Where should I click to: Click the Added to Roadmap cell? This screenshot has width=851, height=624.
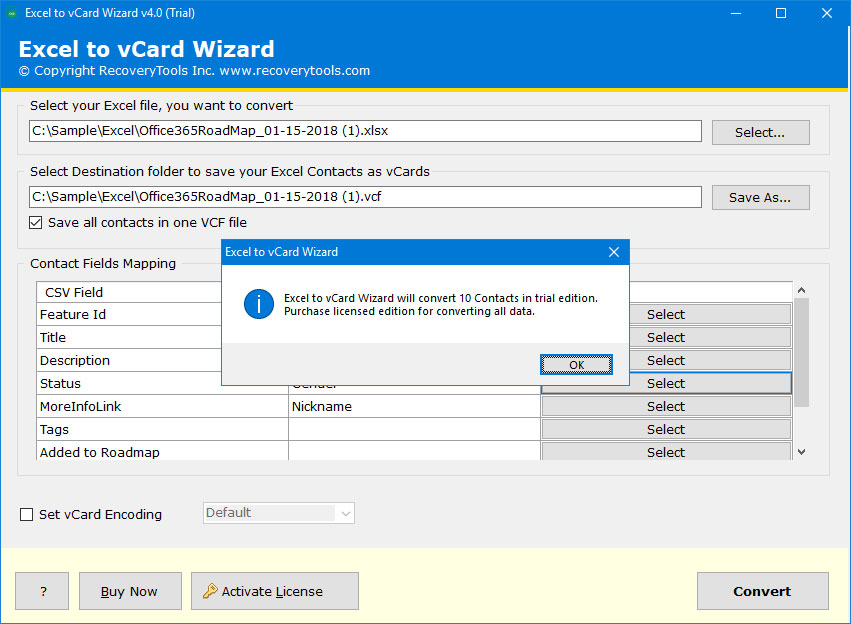click(x=162, y=451)
